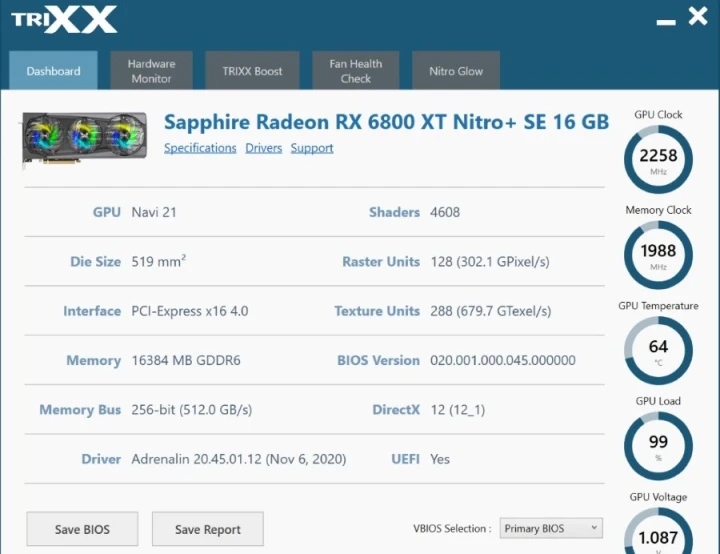720x554 pixels.
Task: Click the Save Report button
Action: pos(208,529)
